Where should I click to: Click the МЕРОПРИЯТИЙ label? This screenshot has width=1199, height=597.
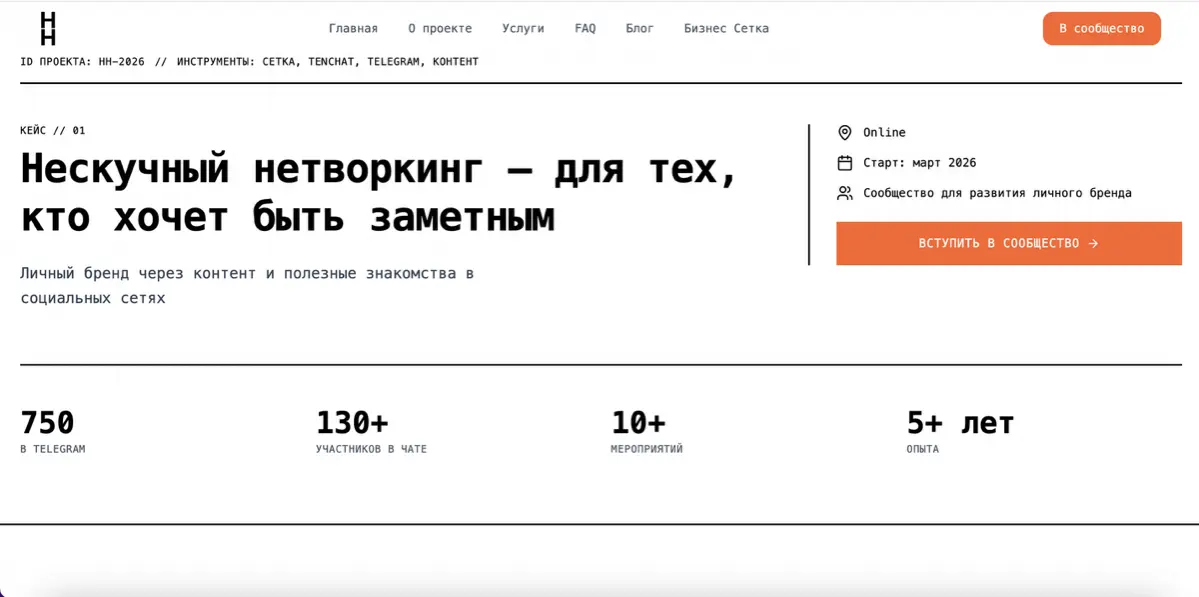(x=646, y=449)
